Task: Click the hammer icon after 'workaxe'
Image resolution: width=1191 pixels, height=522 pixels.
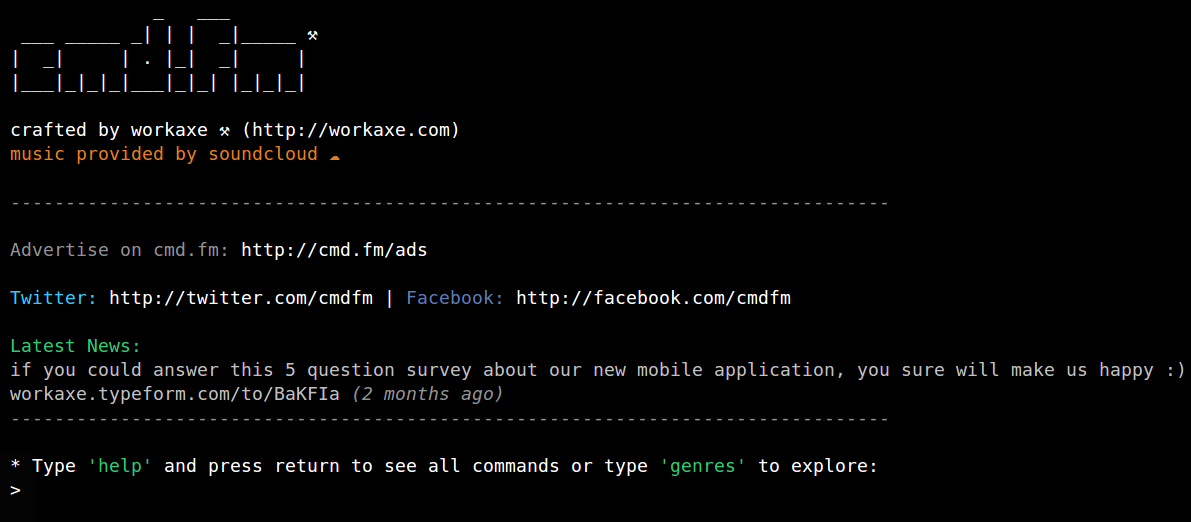Action: click(225, 130)
